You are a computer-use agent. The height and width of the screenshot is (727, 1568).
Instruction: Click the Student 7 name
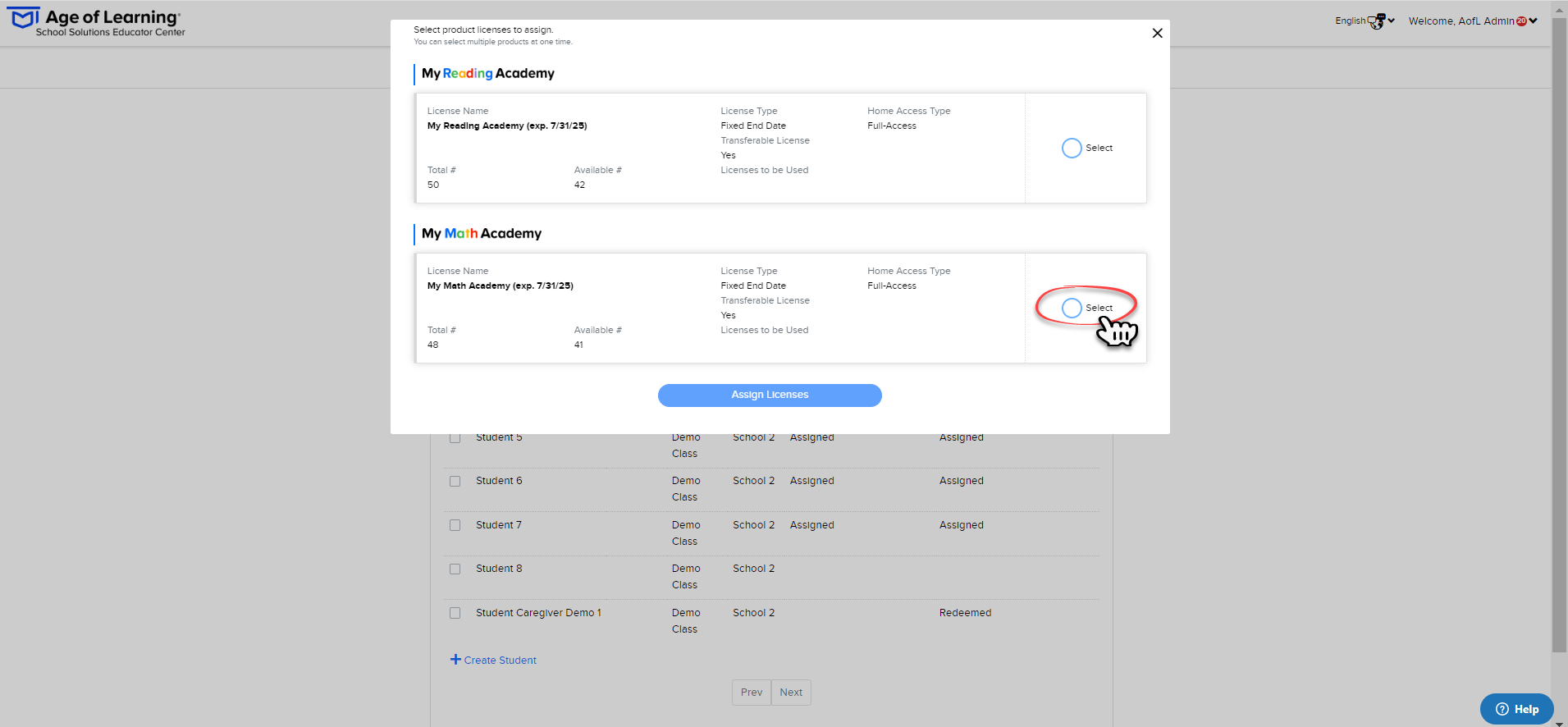click(x=499, y=525)
